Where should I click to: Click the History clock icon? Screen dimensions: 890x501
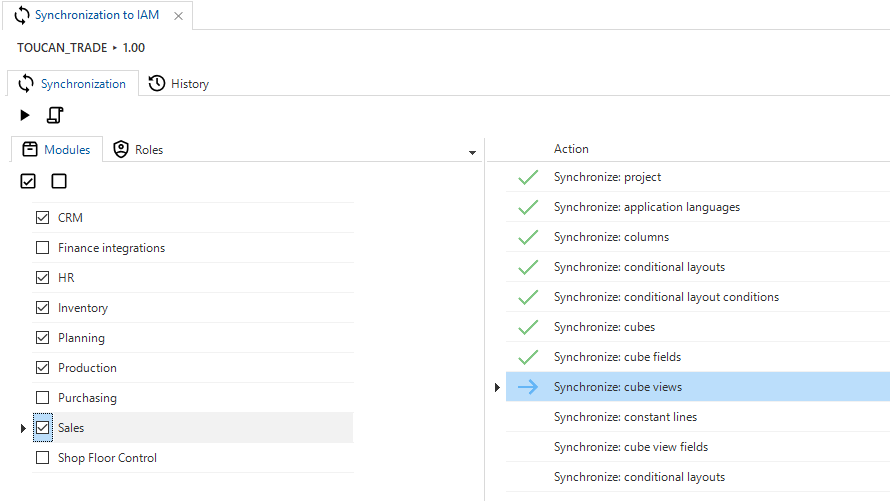coord(157,83)
